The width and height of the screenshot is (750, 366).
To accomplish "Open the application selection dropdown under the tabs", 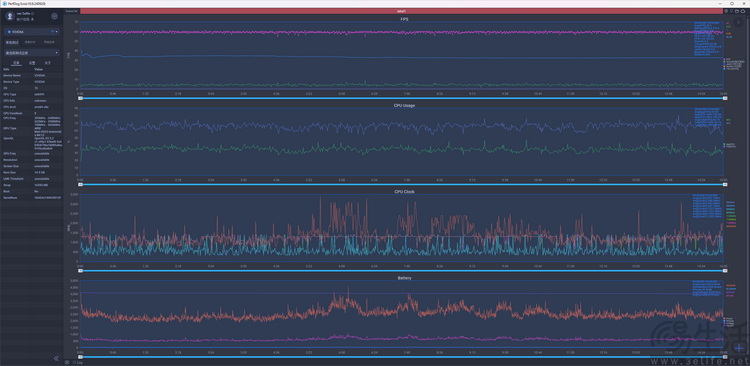I will coord(32,53).
